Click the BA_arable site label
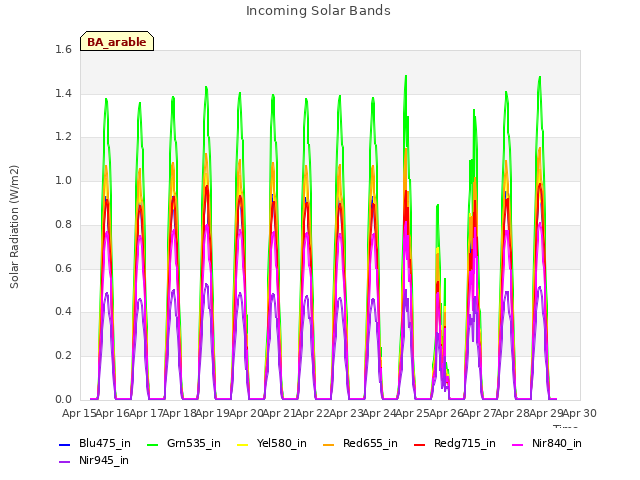640x480 pixels. click(x=117, y=42)
